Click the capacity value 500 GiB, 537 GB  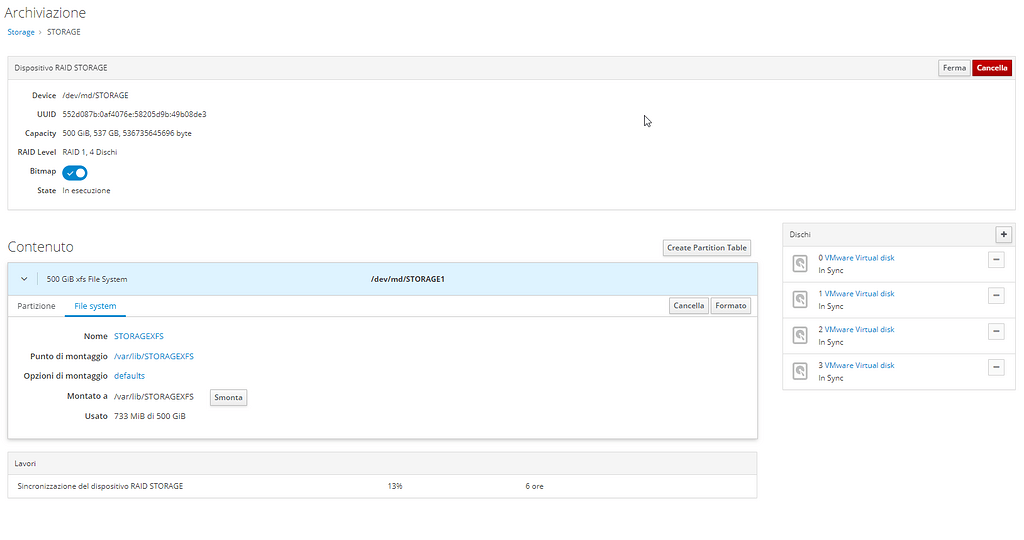pos(127,133)
